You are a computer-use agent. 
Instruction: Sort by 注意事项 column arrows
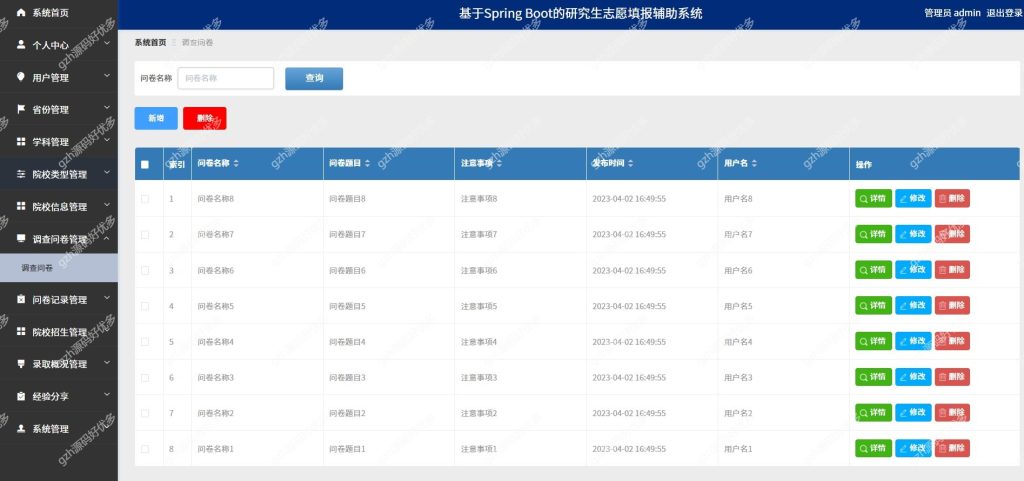point(499,163)
